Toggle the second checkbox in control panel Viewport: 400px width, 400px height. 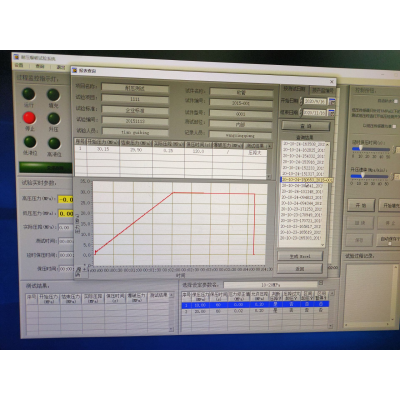(x=394, y=126)
